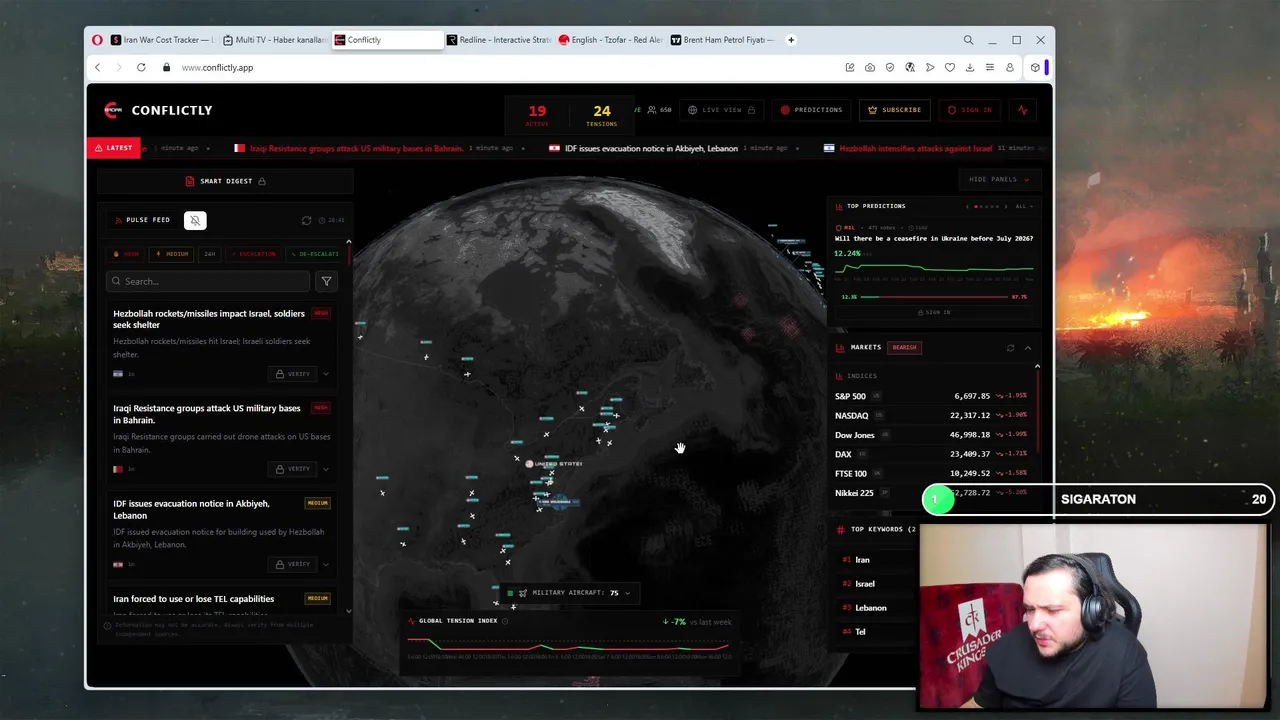Click the viewers count icon

click(x=652, y=110)
